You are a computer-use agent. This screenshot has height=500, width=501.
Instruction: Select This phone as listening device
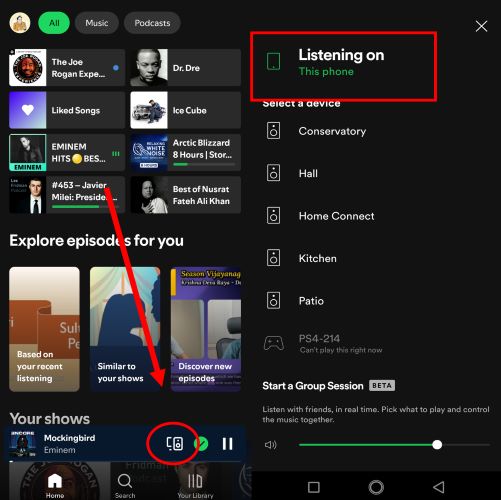point(326,71)
